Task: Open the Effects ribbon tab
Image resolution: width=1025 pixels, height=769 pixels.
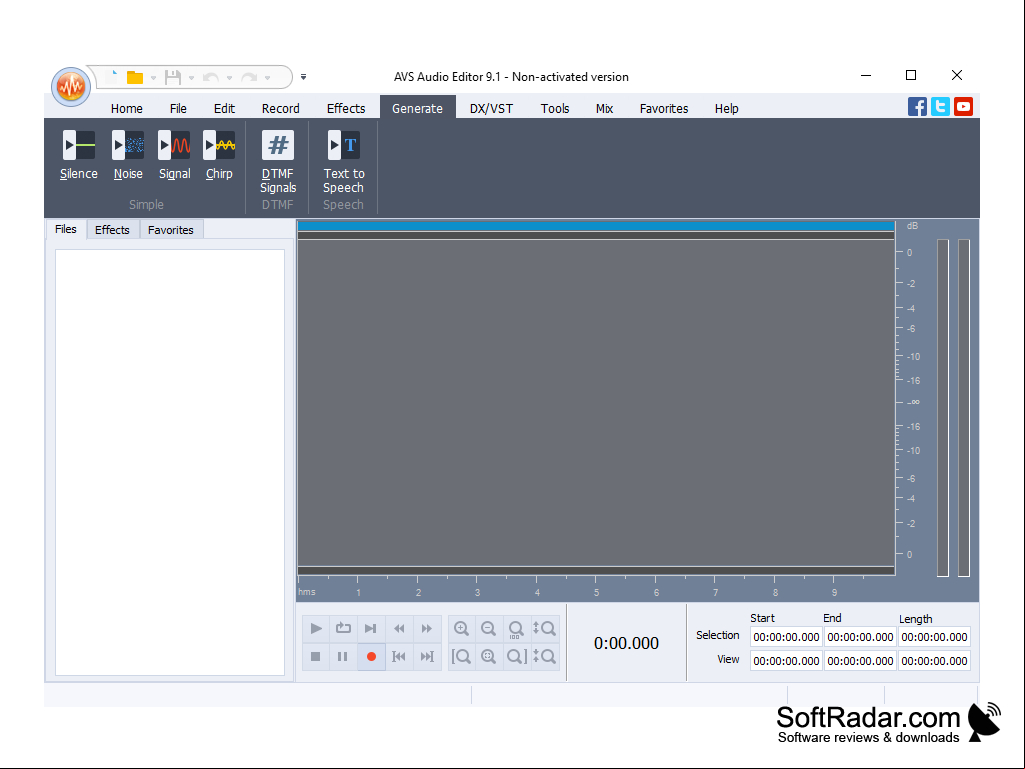Action: point(346,109)
